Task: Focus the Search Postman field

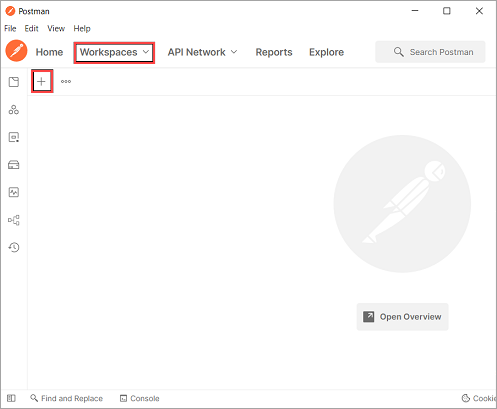Action: (430, 52)
